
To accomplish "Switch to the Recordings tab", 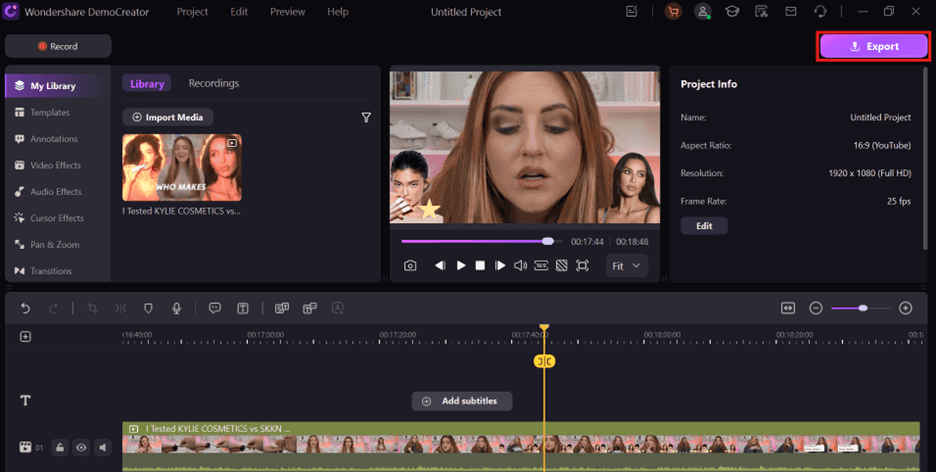I will pos(213,84).
